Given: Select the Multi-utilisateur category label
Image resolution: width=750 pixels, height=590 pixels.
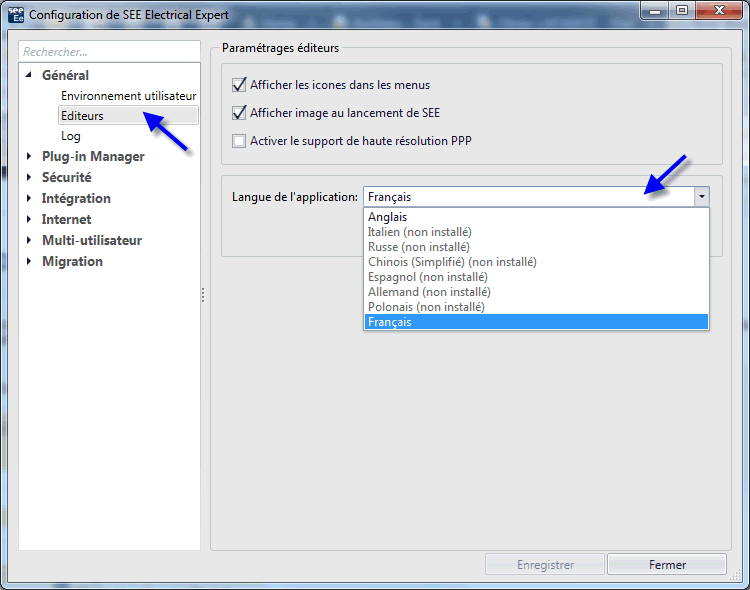Looking at the screenshot, I should click(92, 241).
